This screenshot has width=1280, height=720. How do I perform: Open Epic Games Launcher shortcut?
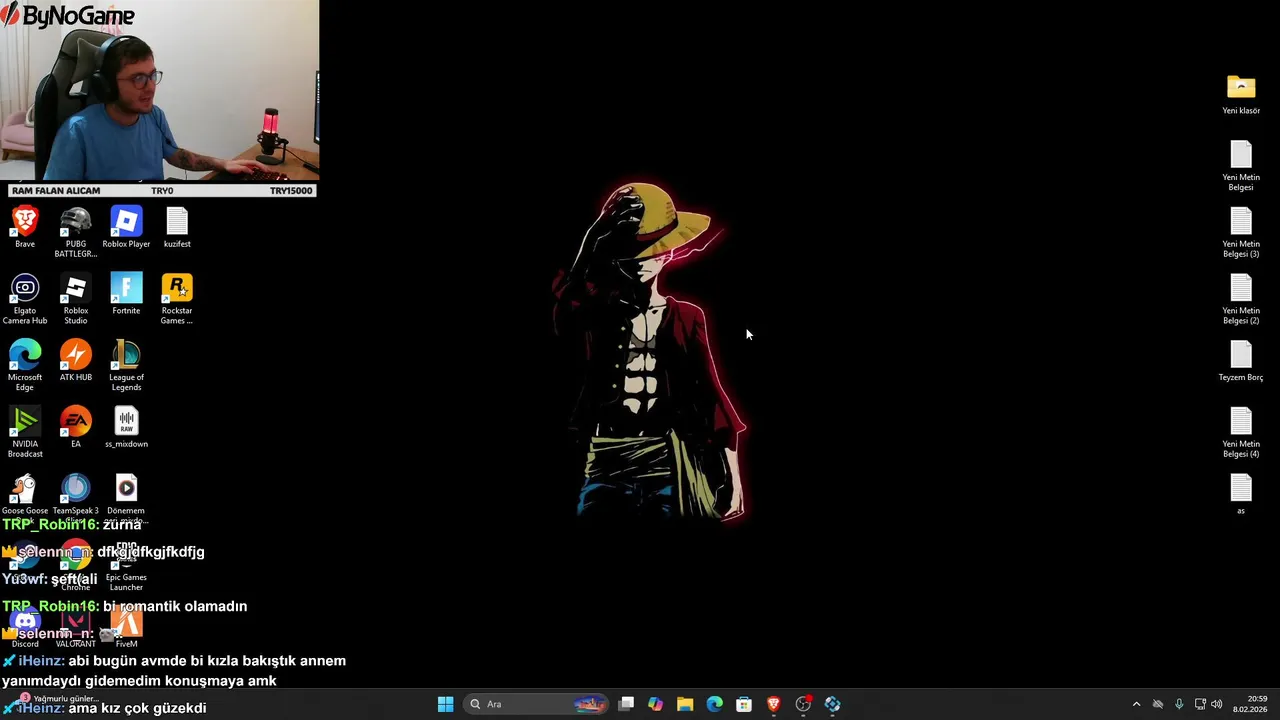[x=126, y=566]
